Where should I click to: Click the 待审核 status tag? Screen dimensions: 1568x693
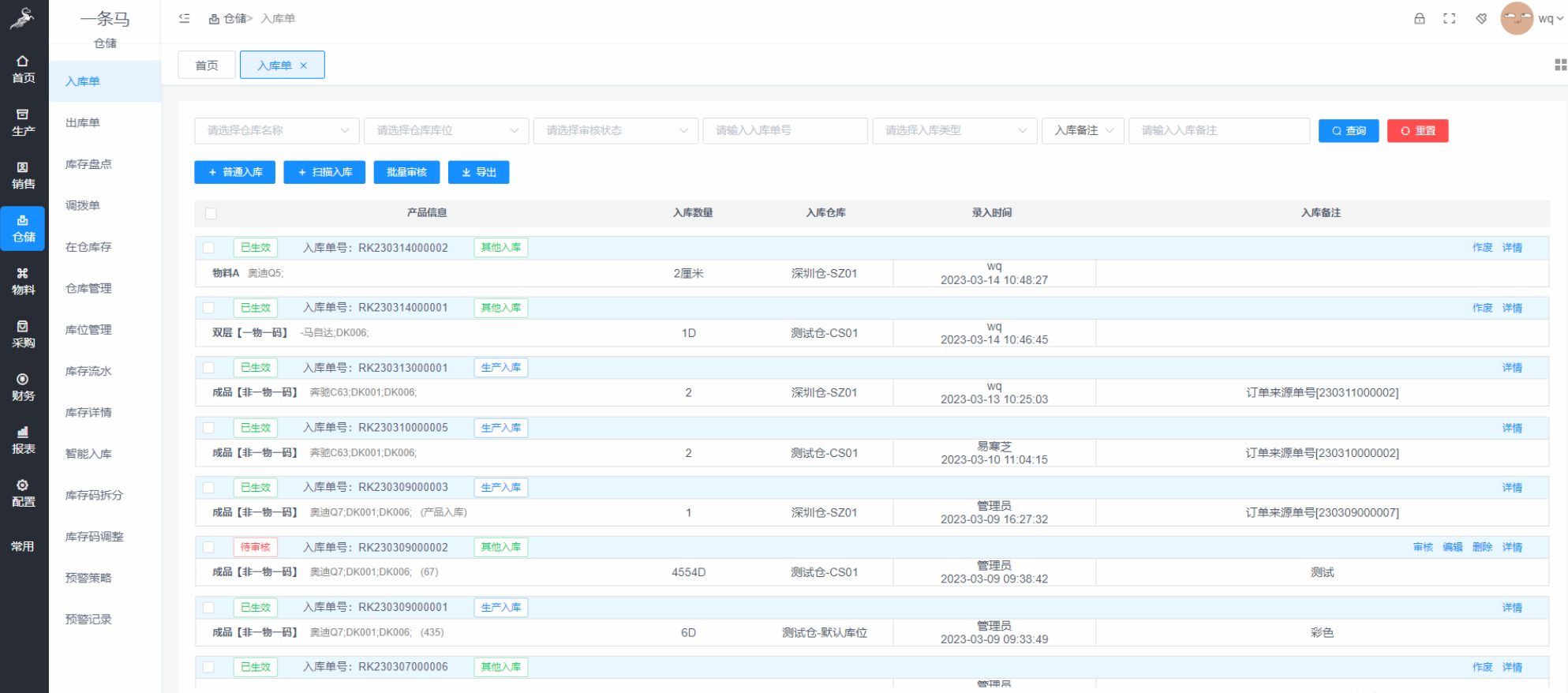pos(256,547)
